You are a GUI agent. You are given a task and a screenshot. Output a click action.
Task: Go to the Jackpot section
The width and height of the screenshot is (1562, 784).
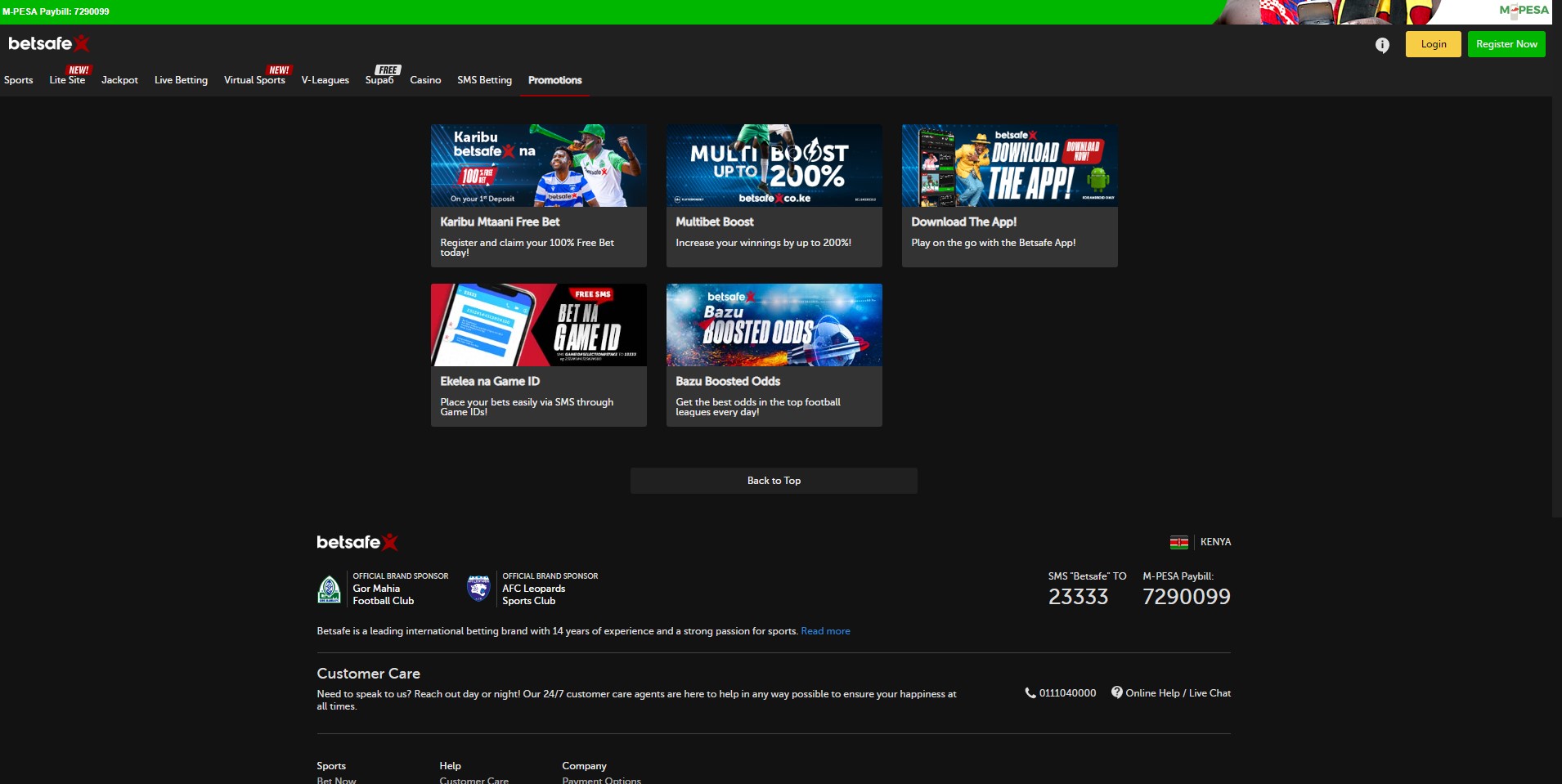pos(119,80)
